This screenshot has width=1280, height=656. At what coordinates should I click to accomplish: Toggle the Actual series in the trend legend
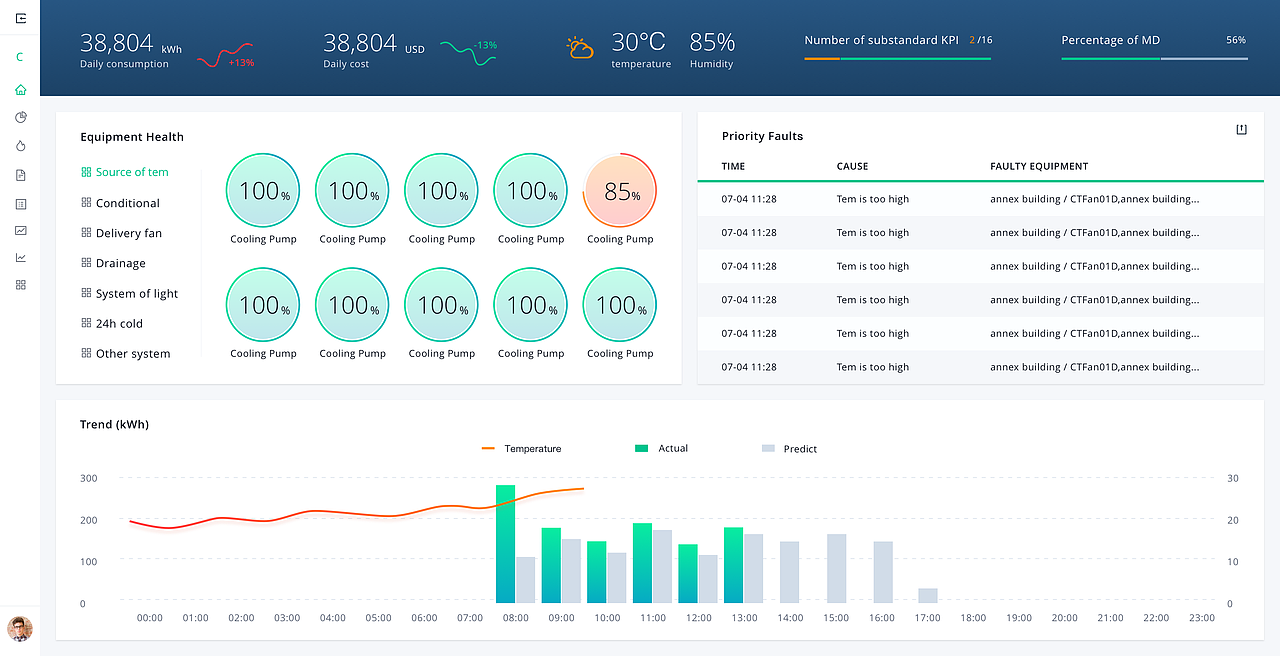(x=661, y=448)
